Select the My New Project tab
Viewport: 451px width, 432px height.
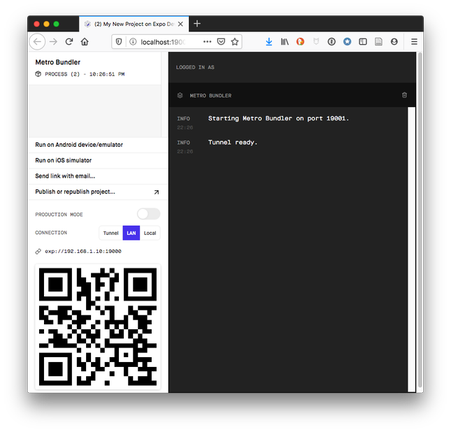click(x=134, y=24)
